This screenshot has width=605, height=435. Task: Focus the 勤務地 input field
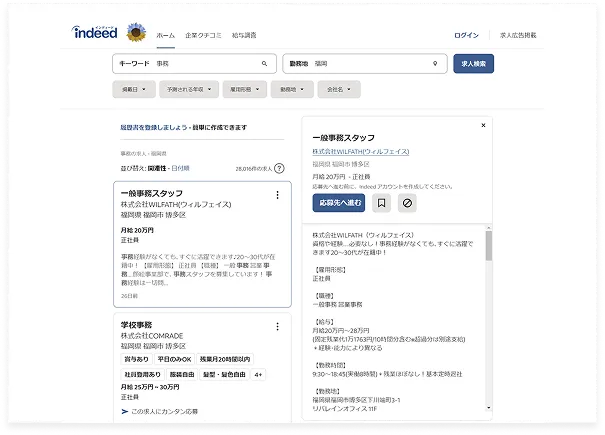365,64
